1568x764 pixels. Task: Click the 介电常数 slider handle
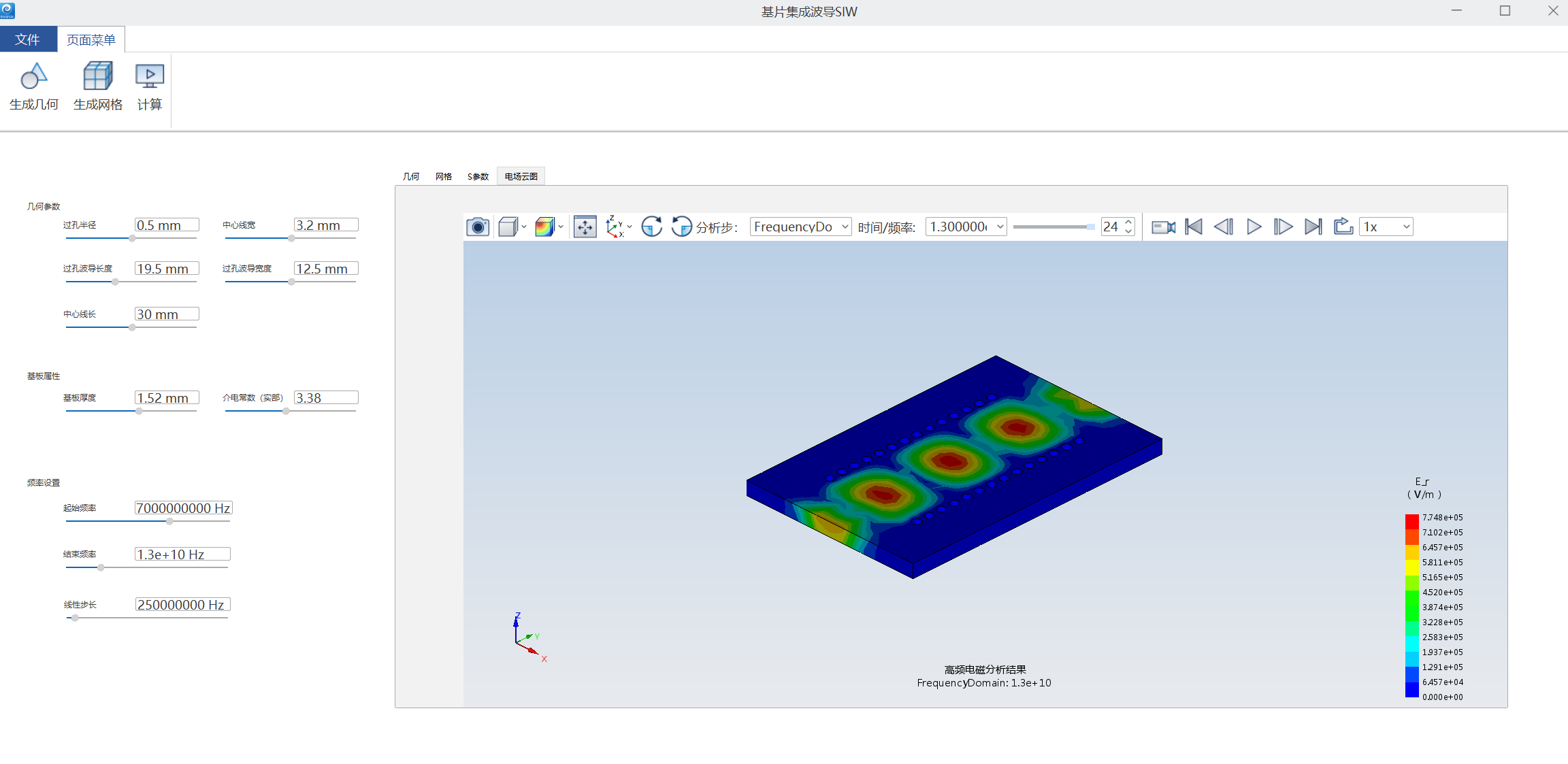pos(286,411)
